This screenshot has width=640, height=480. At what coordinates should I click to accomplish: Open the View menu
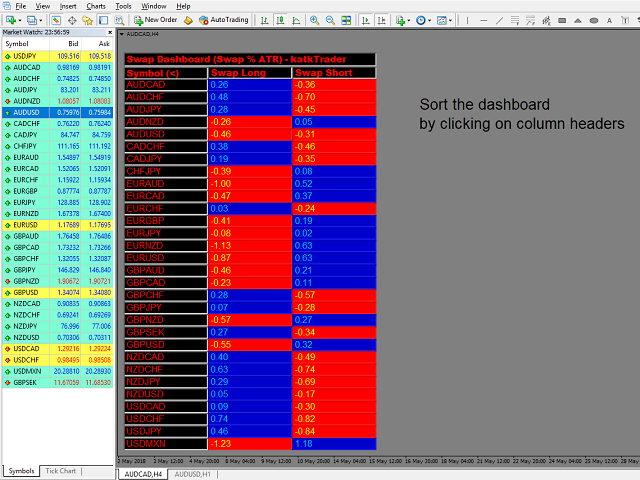tap(42, 6)
